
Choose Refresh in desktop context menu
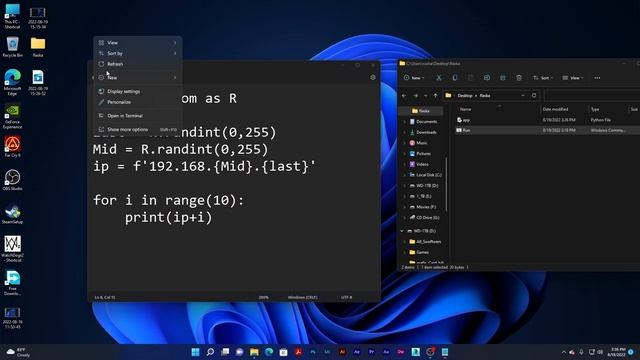[x=138, y=64]
